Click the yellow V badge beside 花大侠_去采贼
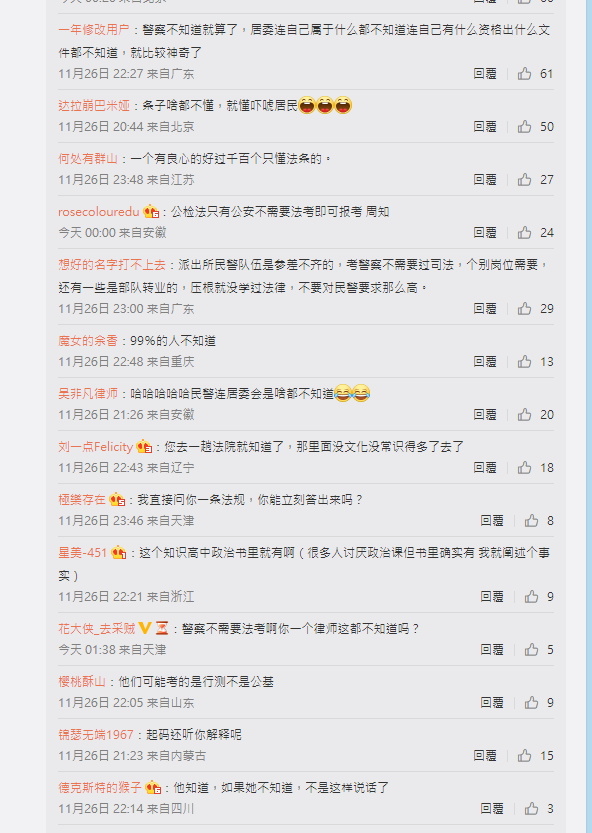The image size is (592, 833). (x=145, y=628)
